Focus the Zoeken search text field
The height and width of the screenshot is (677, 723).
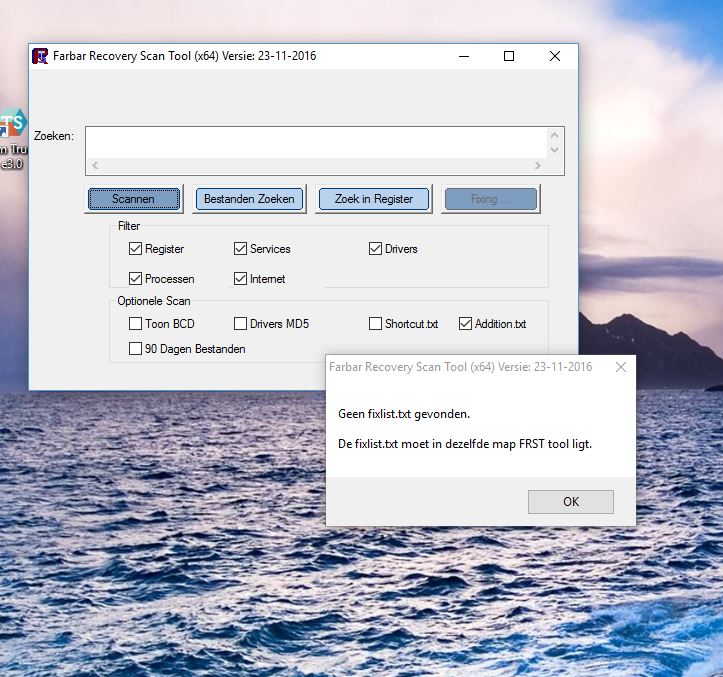316,143
